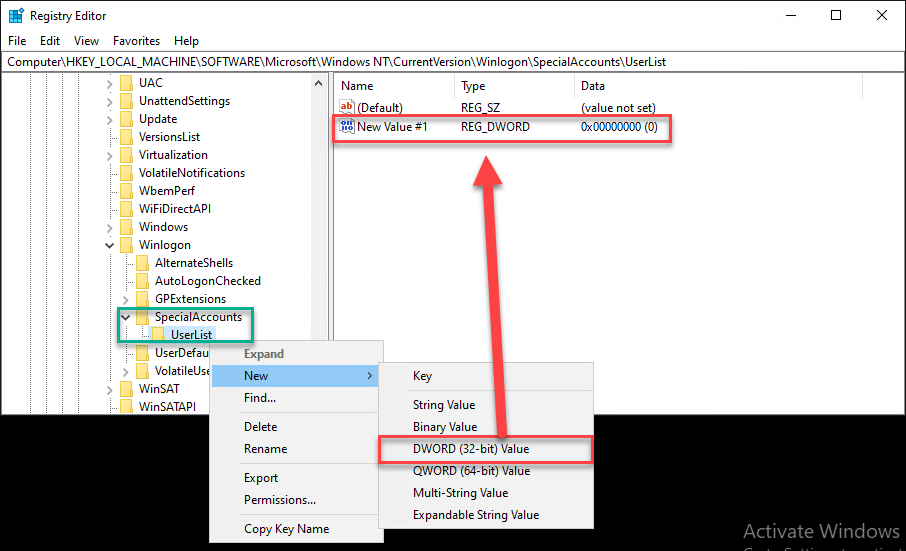Expand the GPExtensions tree node
The width and height of the screenshot is (906, 551).
tap(125, 299)
